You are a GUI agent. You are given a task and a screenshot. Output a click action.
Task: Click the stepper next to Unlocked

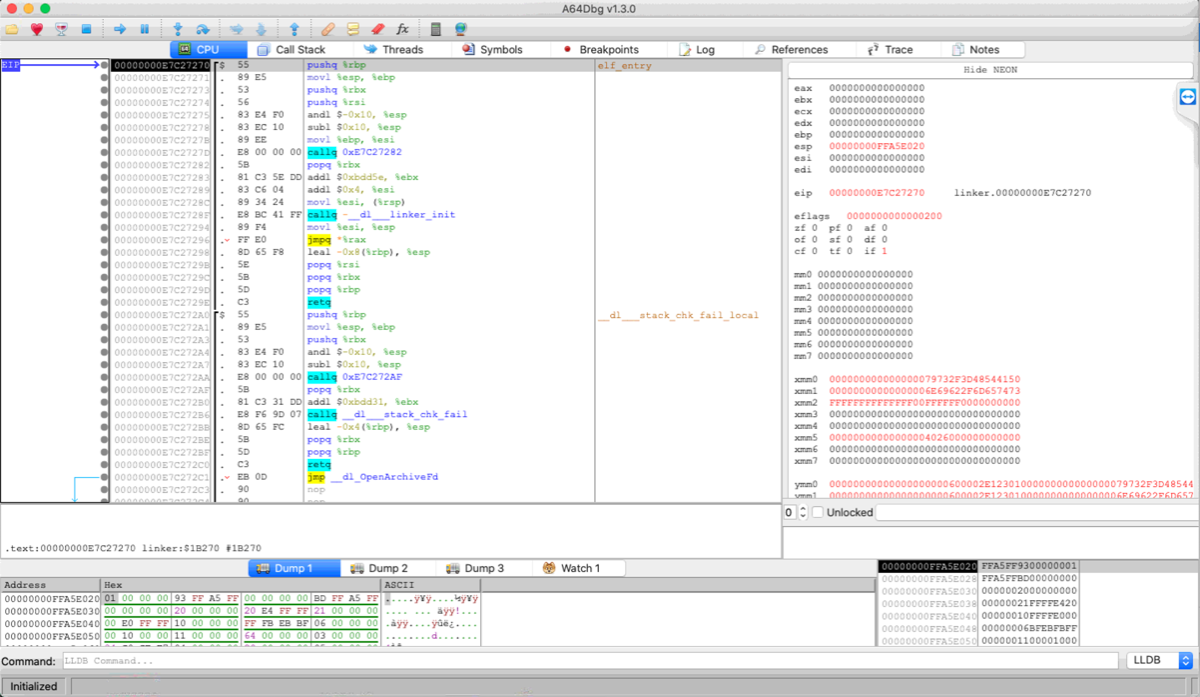click(x=802, y=512)
